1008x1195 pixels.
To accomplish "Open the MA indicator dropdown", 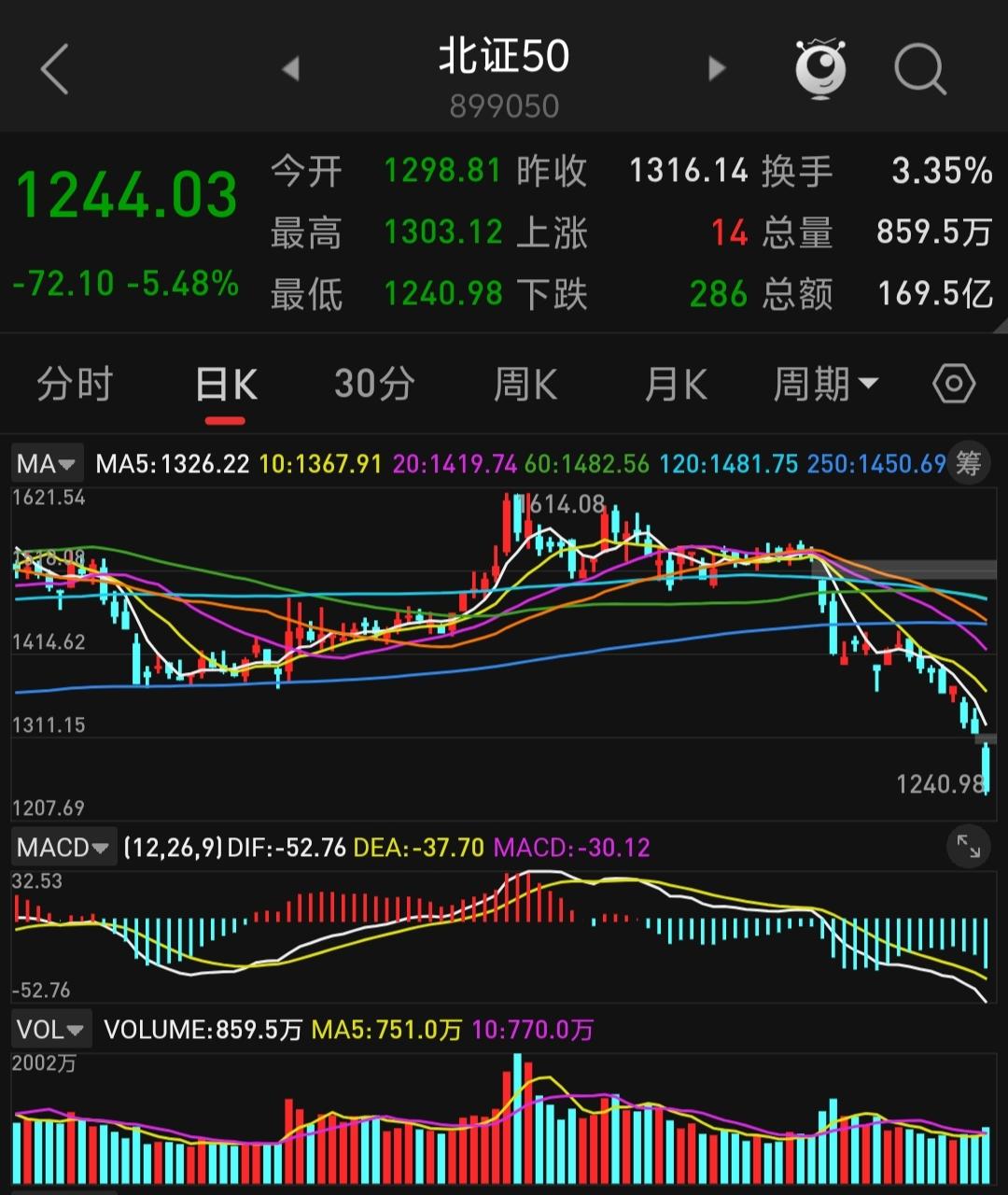I will coord(47,464).
